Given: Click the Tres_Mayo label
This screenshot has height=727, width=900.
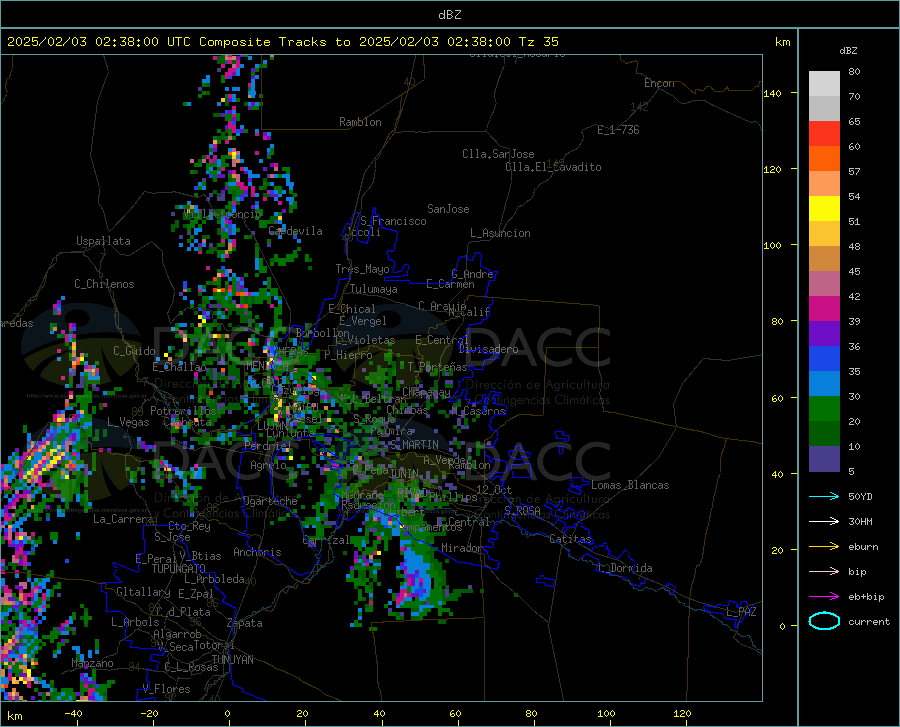Looking at the screenshot, I should 362,269.
